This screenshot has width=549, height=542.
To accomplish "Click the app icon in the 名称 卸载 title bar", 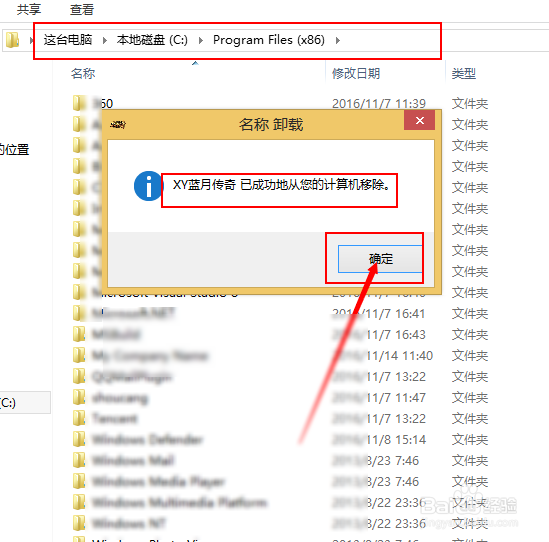I will pyautogui.click(x=118, y=124).
